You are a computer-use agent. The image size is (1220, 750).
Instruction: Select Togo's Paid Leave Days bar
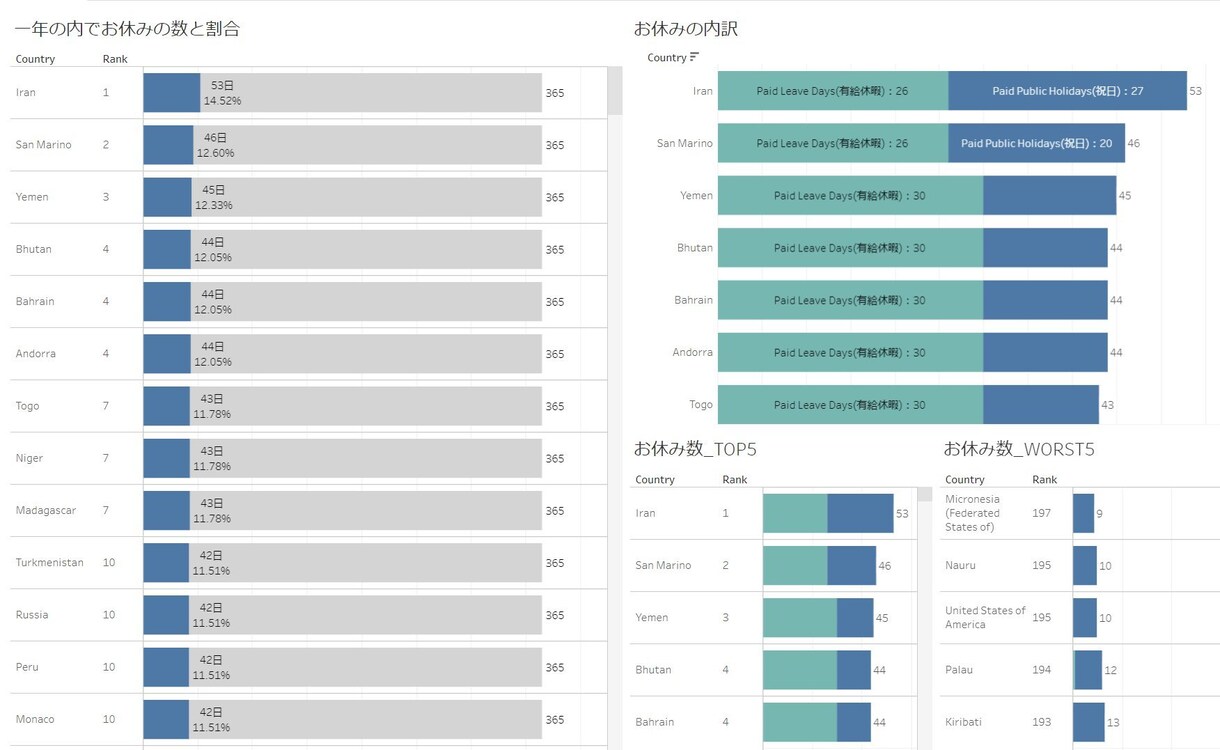851,405
